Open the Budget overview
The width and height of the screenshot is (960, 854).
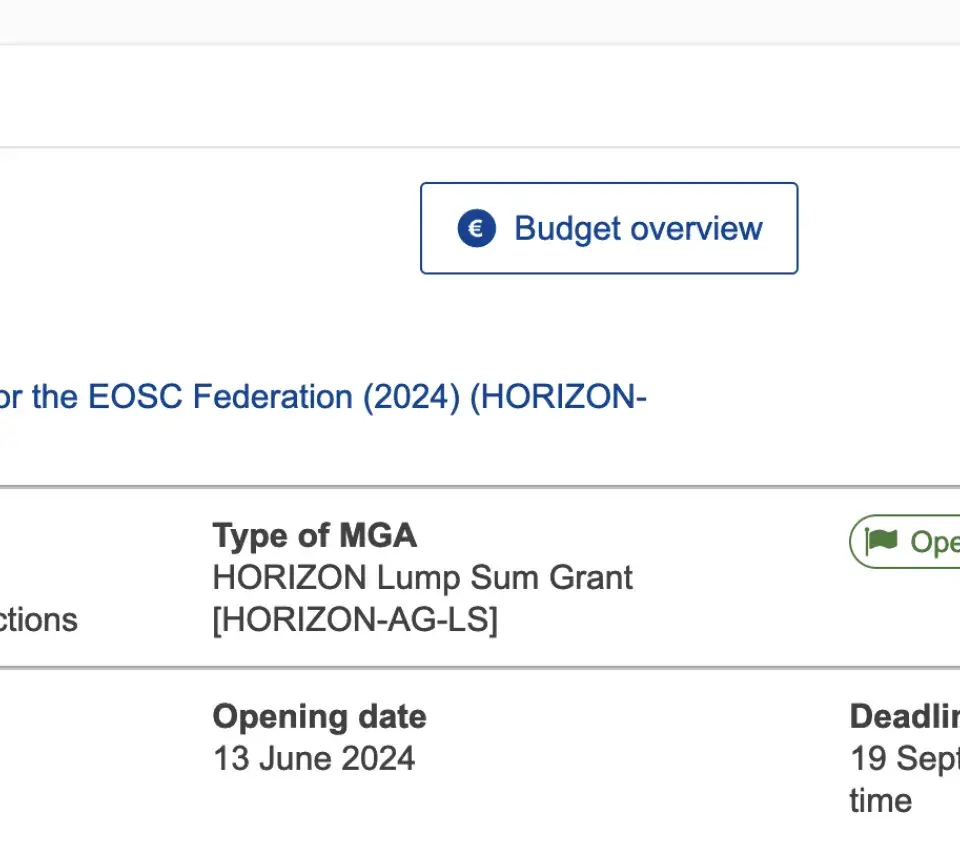point(608,229)
